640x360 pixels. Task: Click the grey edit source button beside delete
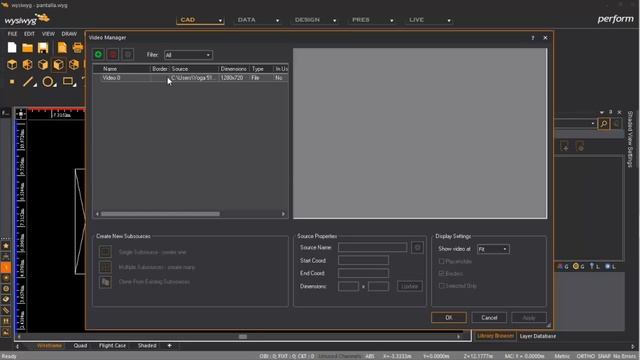tap(128, 54)
